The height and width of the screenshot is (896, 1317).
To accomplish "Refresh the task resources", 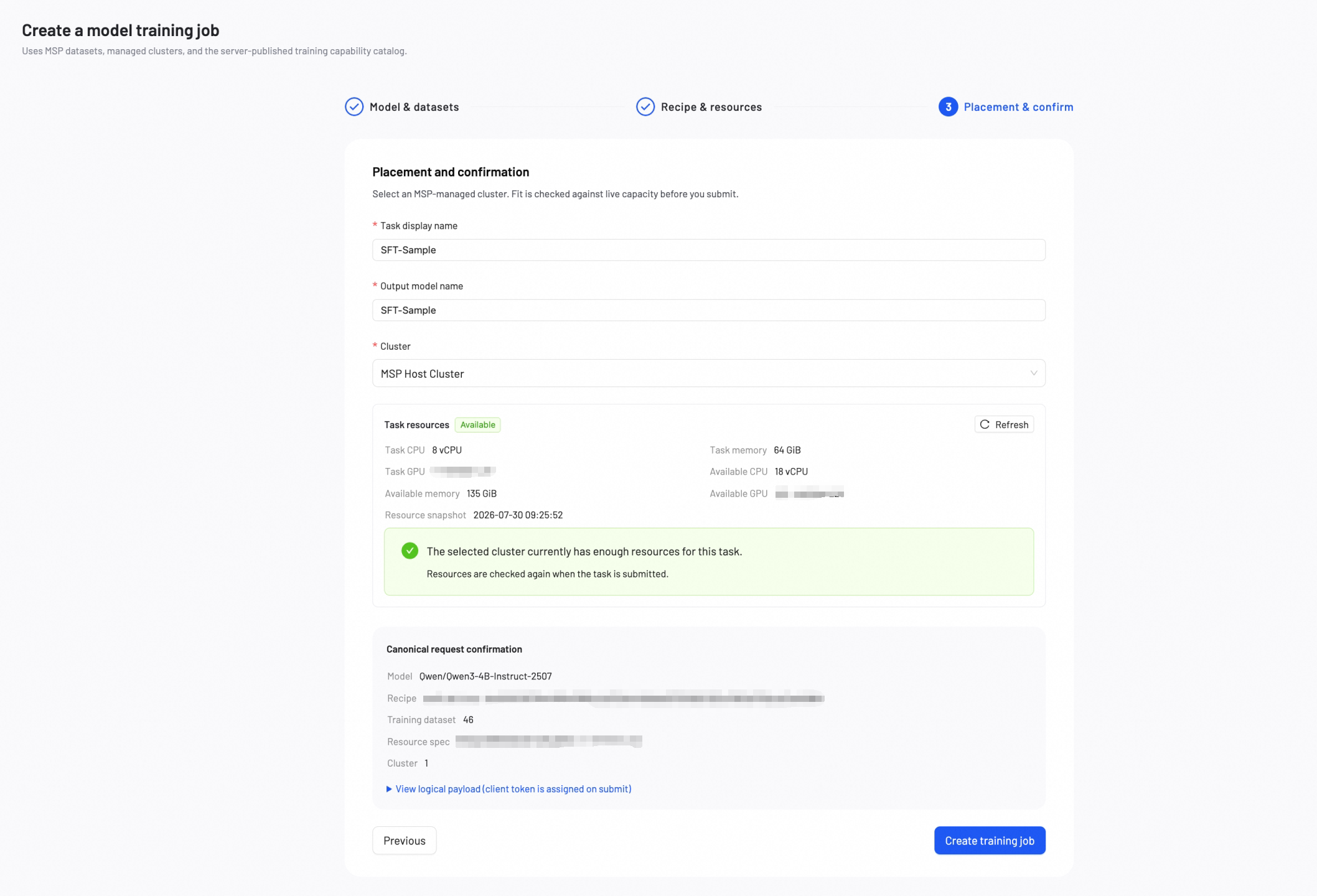I will (x=1004, y=424).
